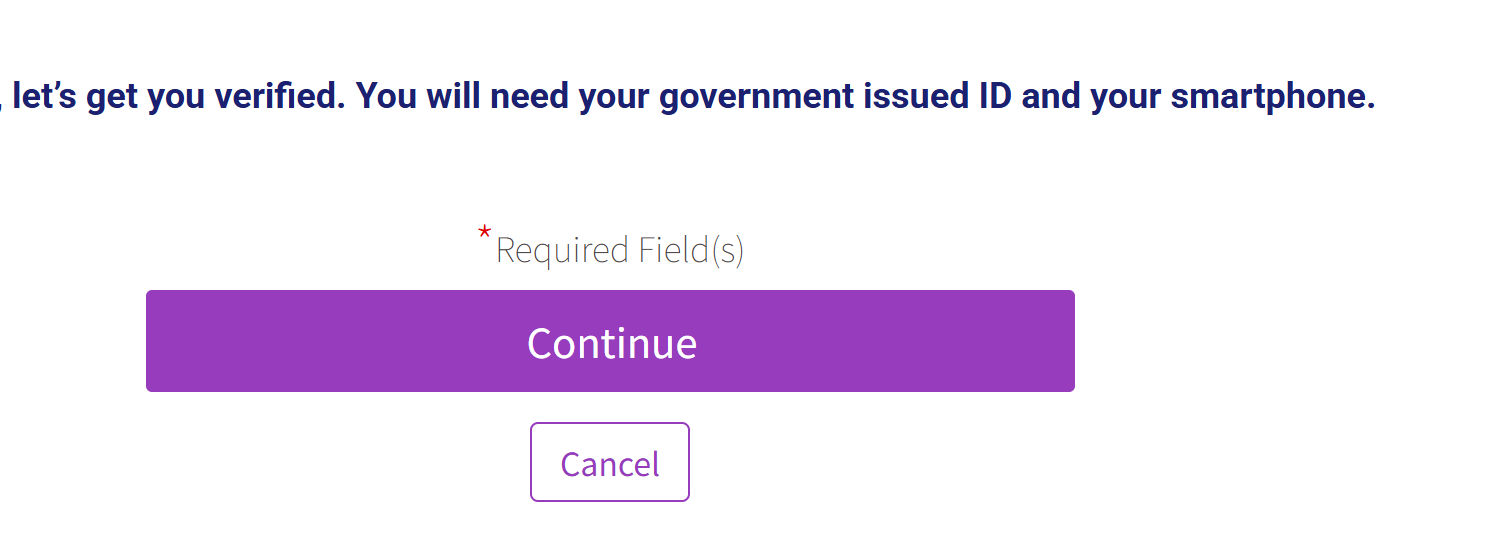
Task: Abort verification using Cancel
Action: click(x=610, y=462)
